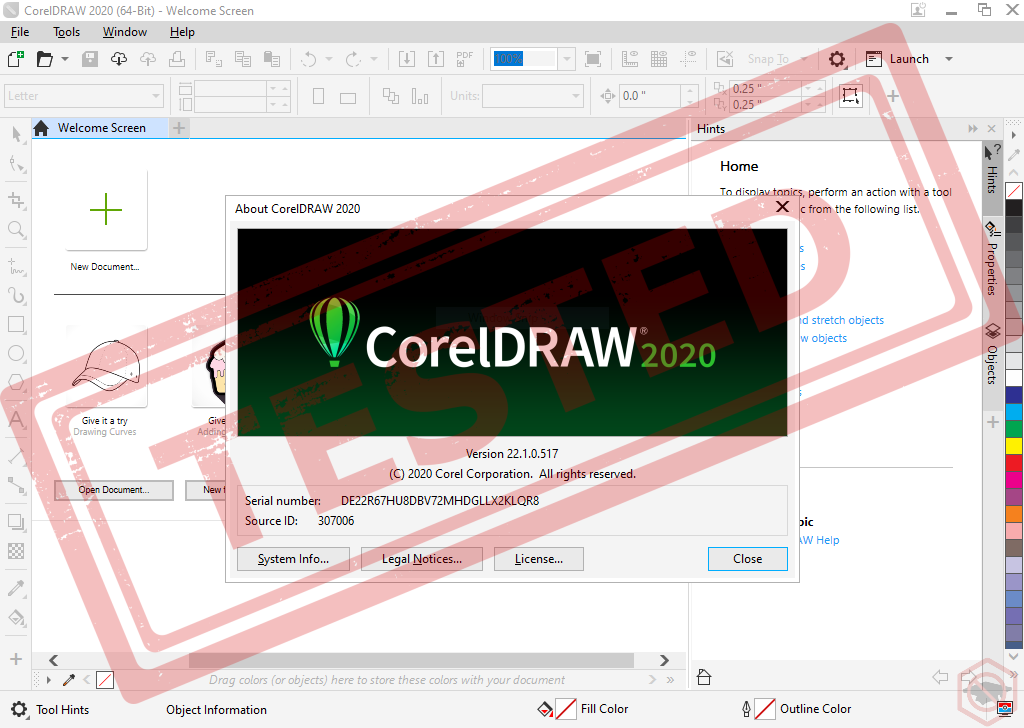Screen dimensions: 1024x728
Task: Add a new tab with plus button
Action: 179,128
